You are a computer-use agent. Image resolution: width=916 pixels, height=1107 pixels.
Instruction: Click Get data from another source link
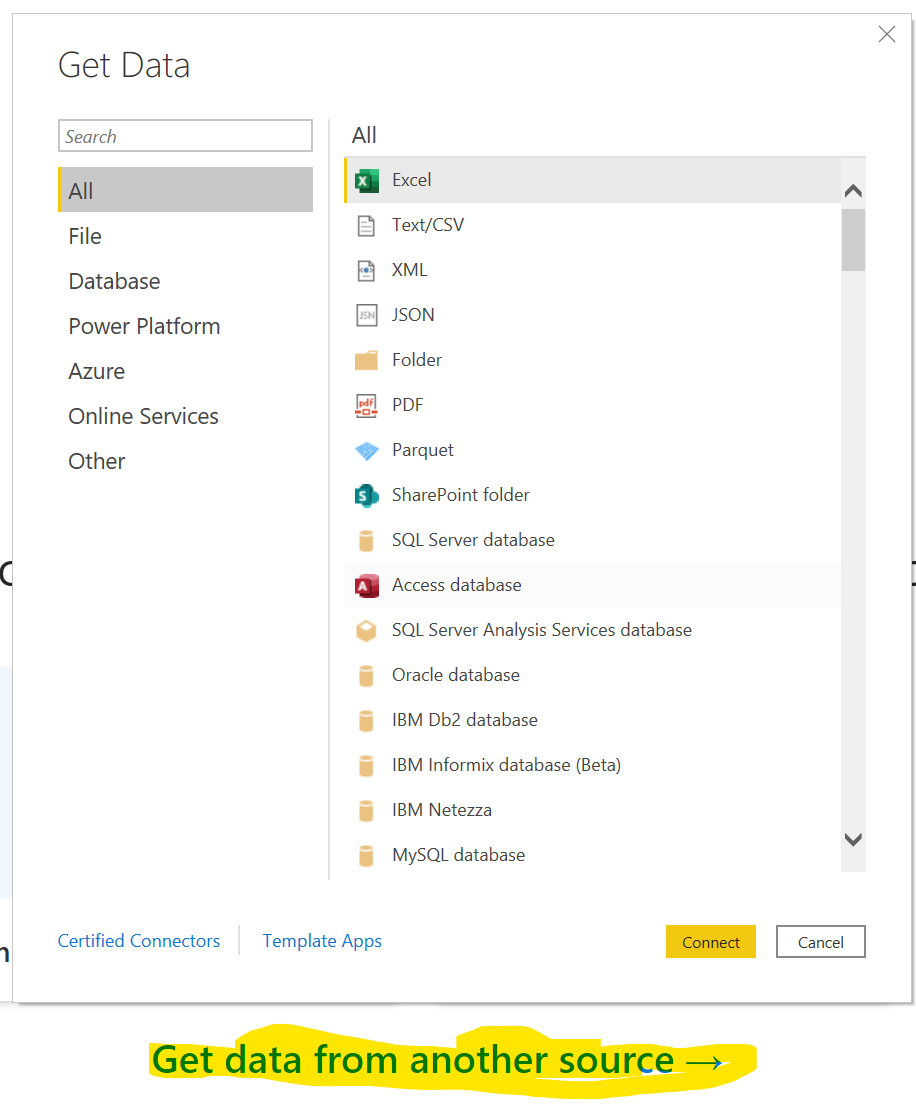437,1060
